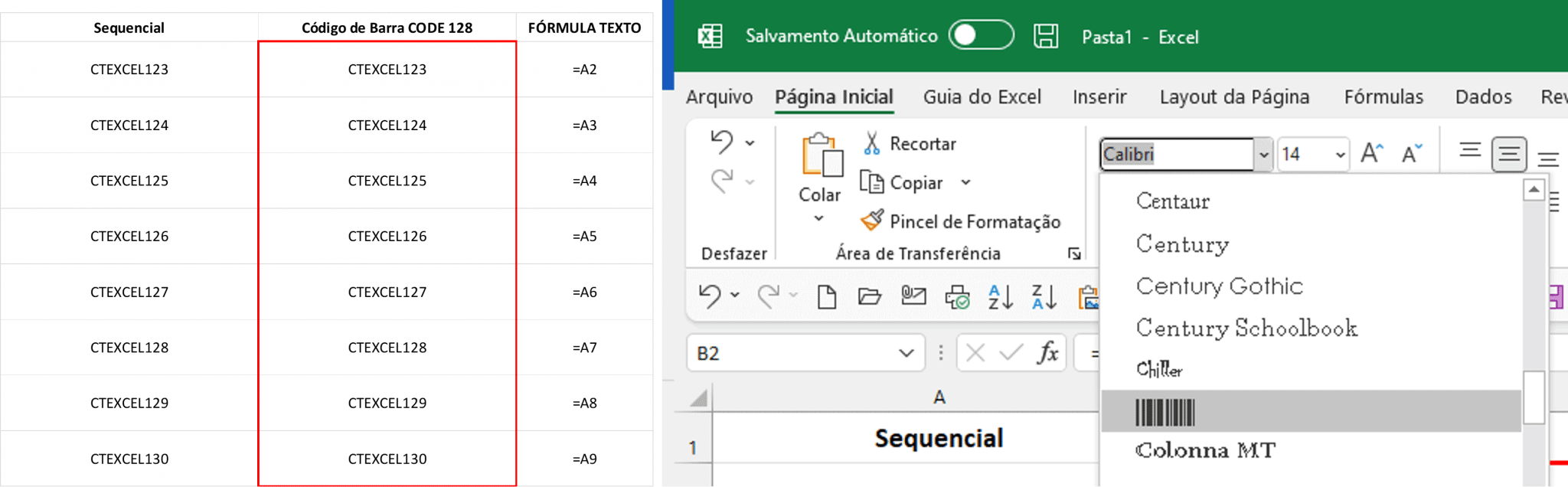Open the Caixa de Nome dropdown

point(905,353)
